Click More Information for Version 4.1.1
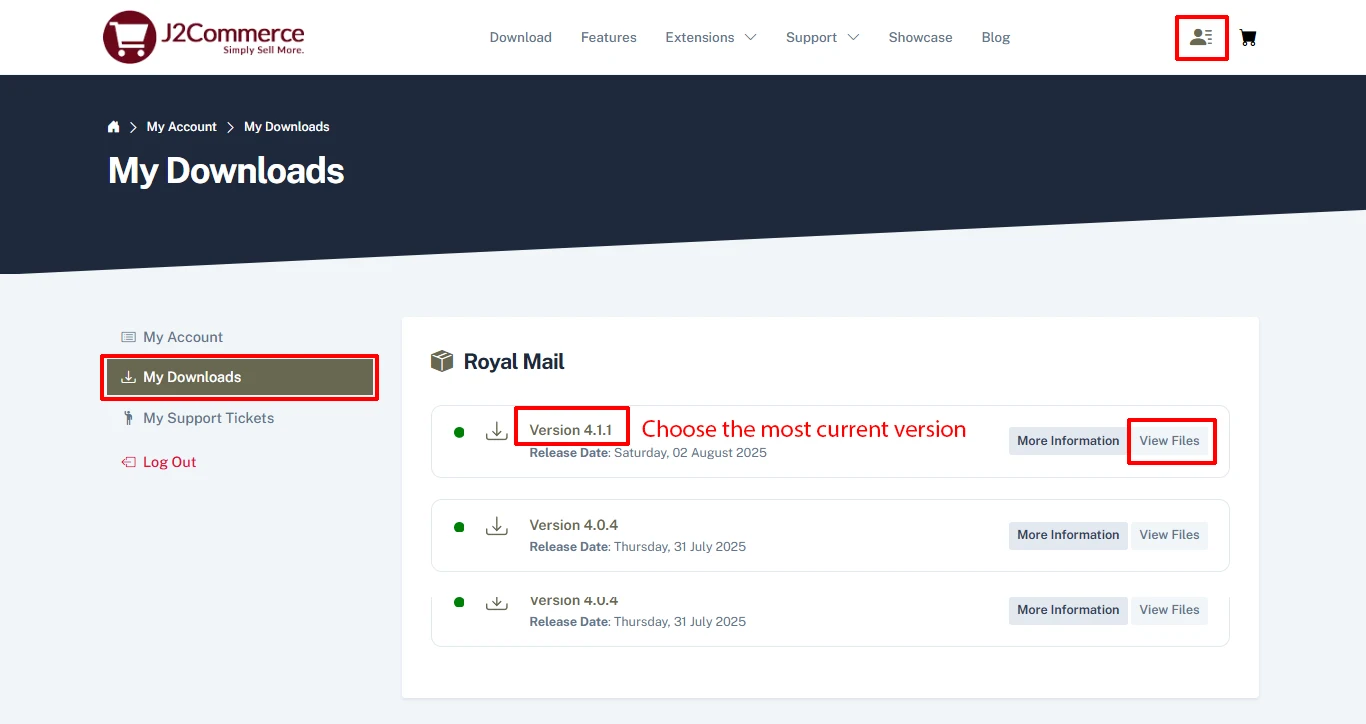Viewport: 1366px width, 724px height. click(1068, 441)
